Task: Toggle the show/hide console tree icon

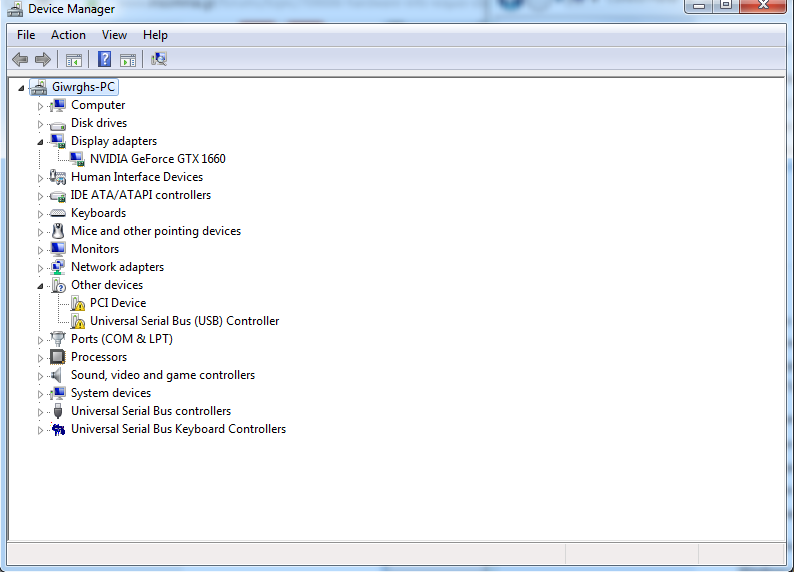Action: [x=73, y=60]
